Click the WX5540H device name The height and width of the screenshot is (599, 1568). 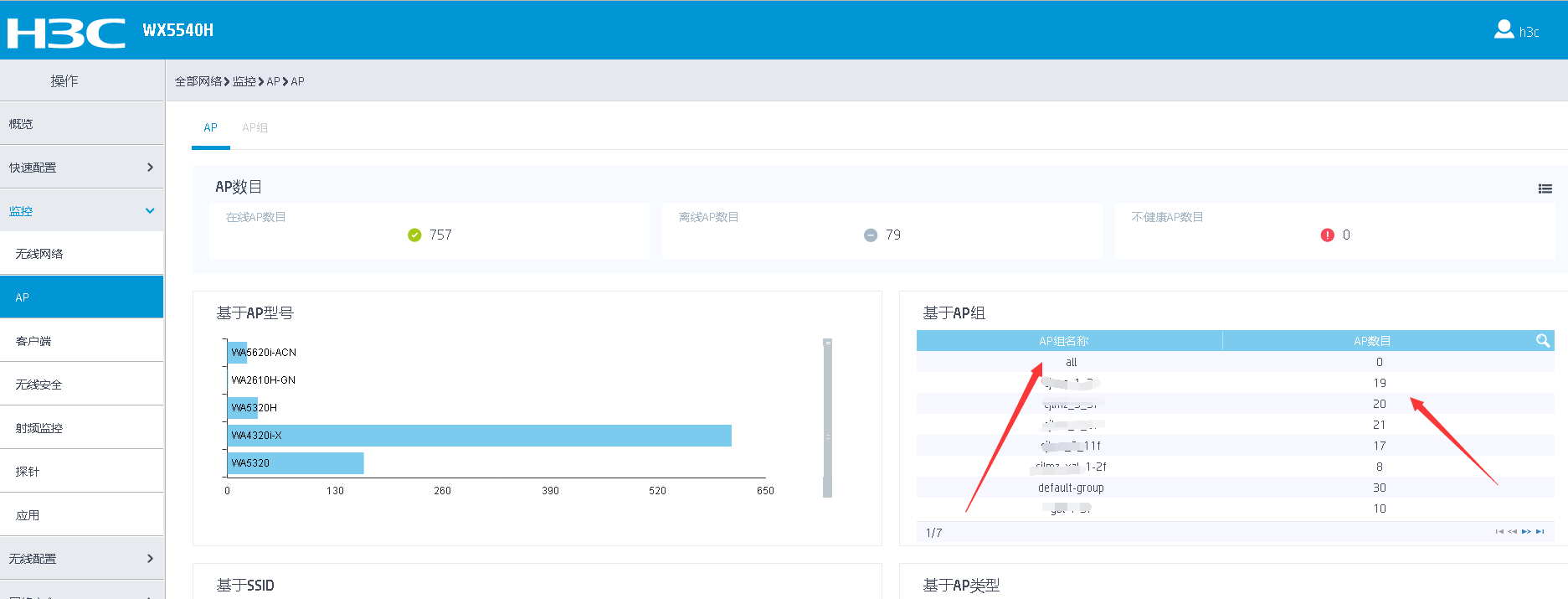click(178, 30)
